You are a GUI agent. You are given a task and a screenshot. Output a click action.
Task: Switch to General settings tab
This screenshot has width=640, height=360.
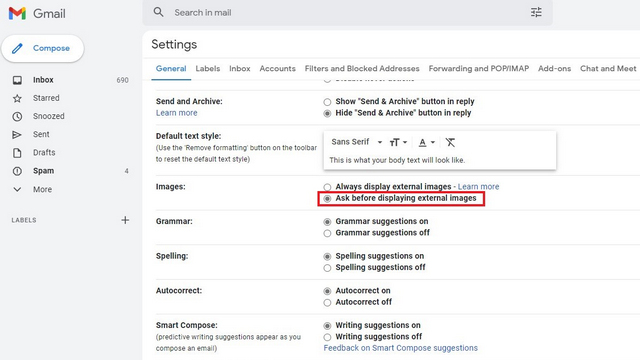[x=171, y=69]
